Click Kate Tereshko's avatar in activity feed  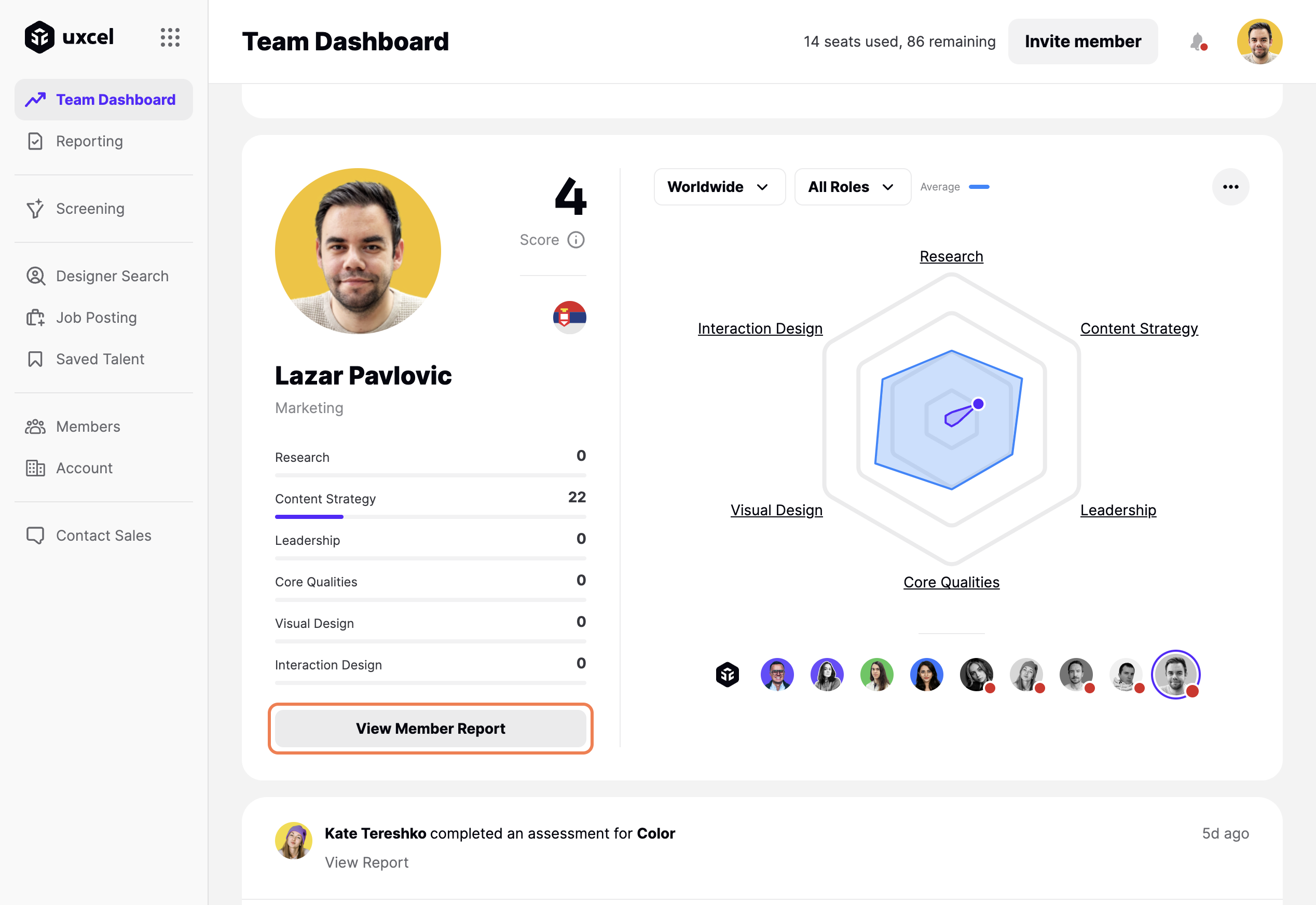point(293,840)
